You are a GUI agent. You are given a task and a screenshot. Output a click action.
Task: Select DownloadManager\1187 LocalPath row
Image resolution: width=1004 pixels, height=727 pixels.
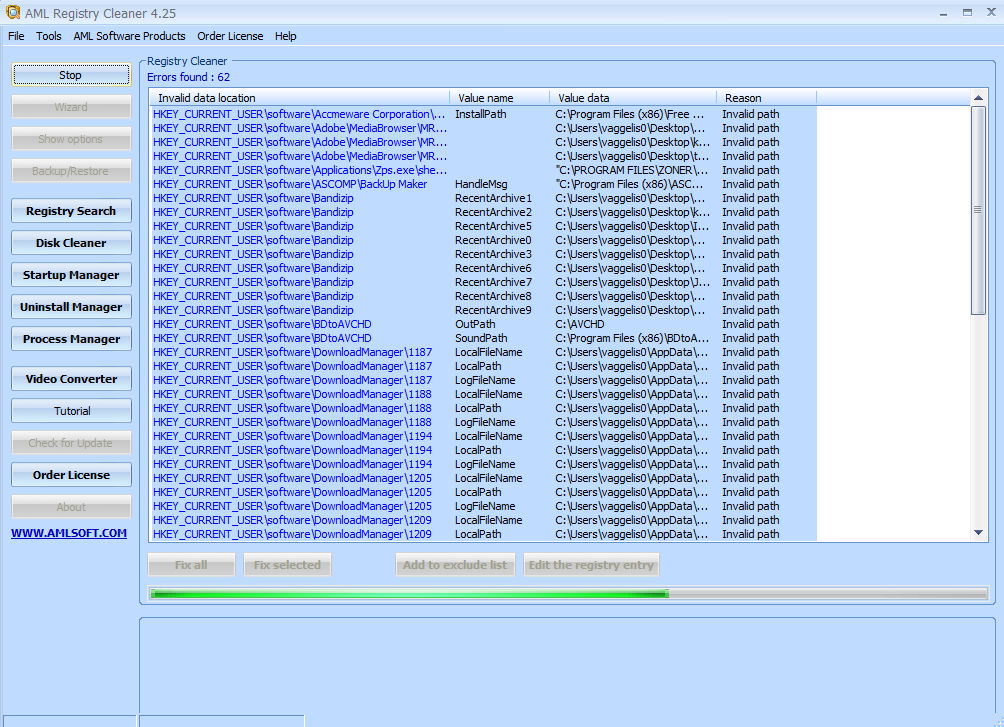point(483,366)
